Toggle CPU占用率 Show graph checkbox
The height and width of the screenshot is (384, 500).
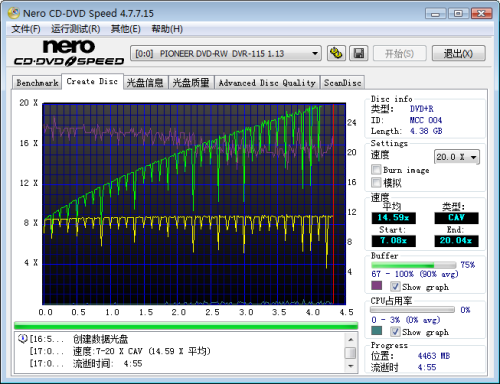(395, 331)
